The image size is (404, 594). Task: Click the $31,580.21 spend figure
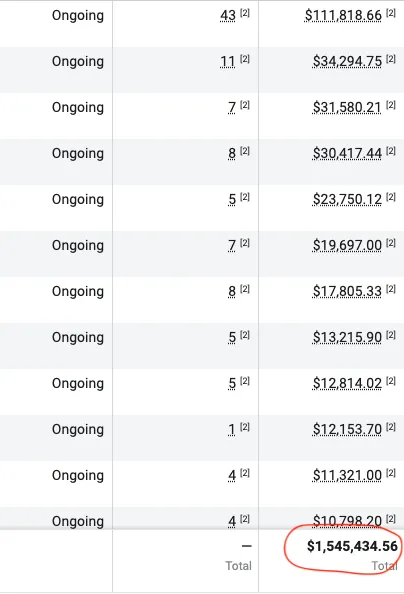[347, 108]
